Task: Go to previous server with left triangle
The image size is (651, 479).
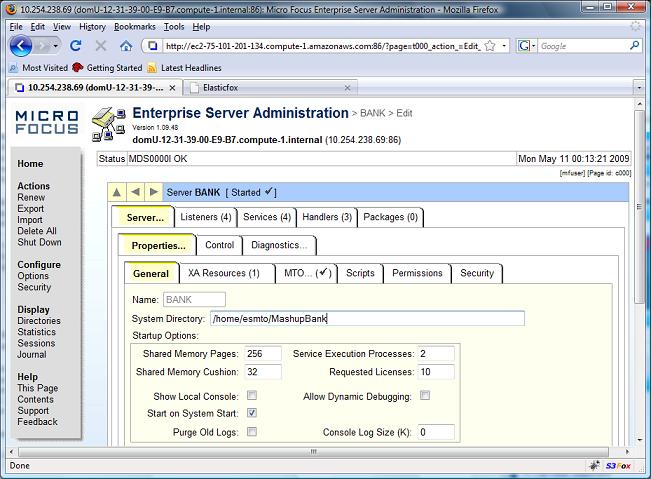Action: (135, 192)
